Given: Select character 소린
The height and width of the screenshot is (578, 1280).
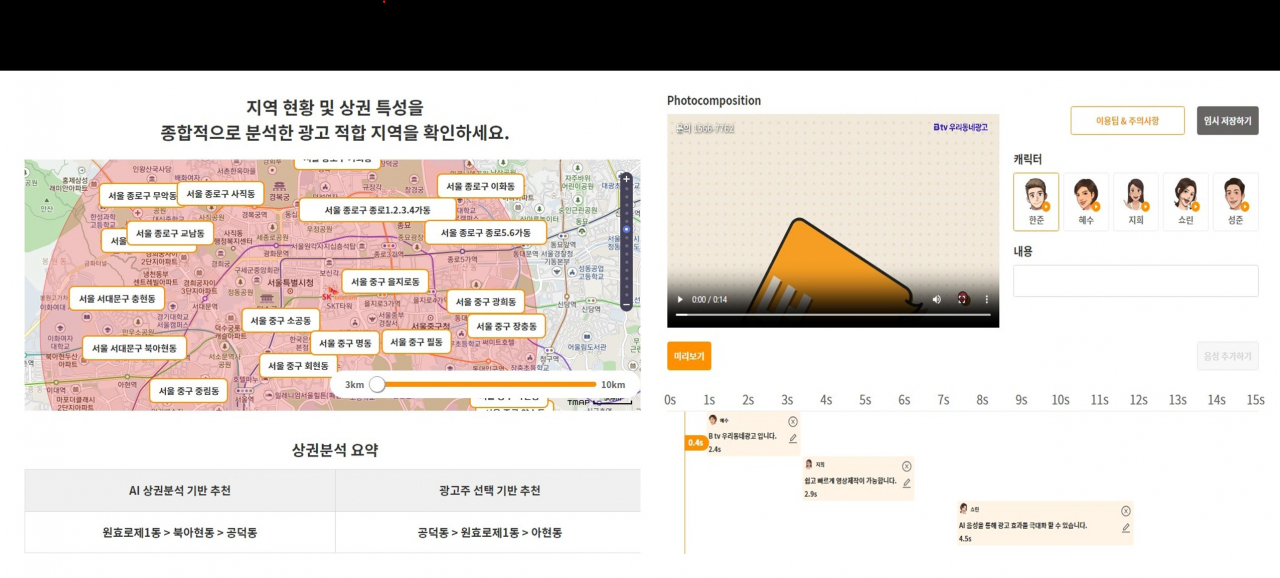Looking at the screenshot, I should coord(1186,201).
